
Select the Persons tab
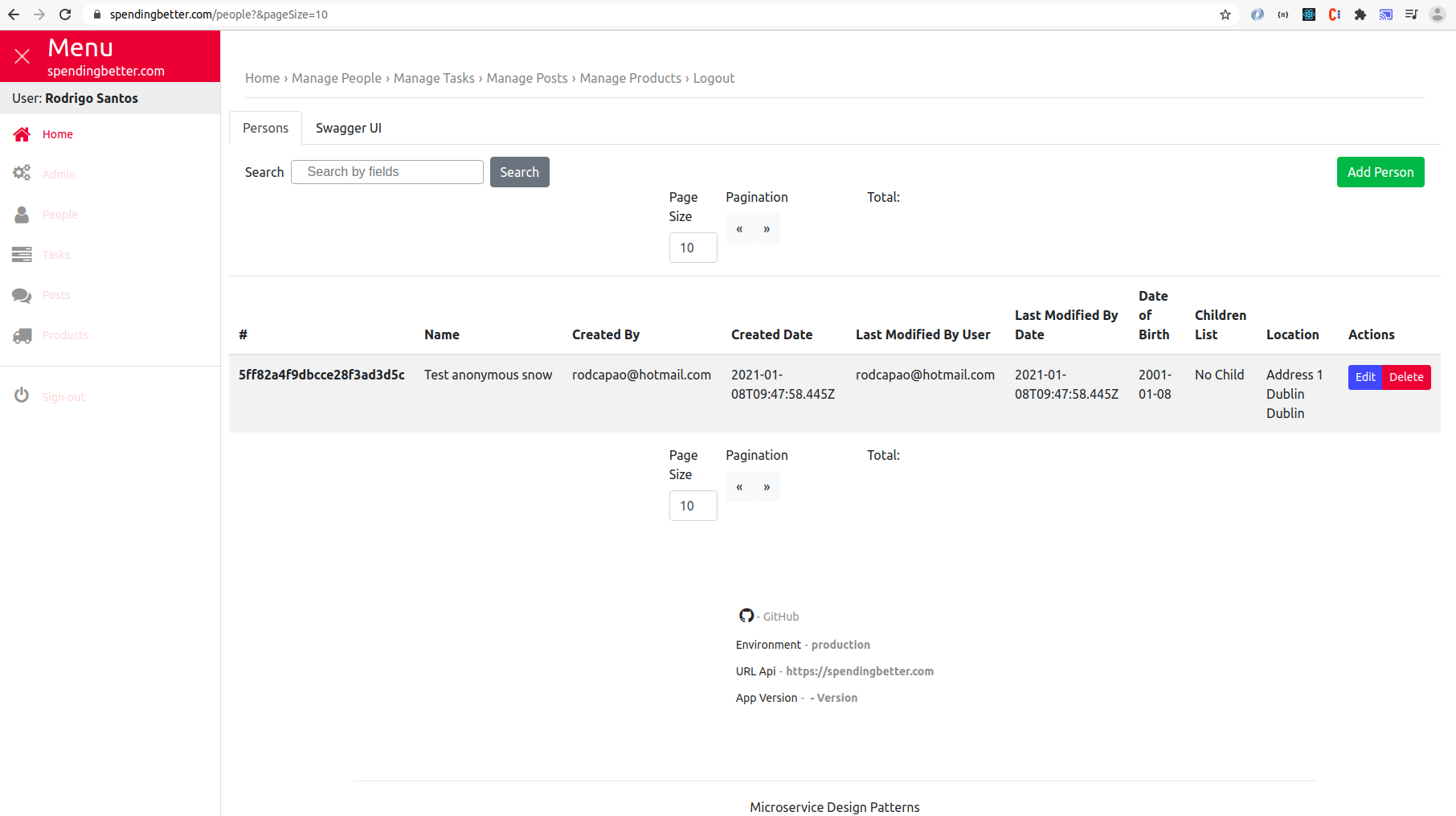click(x=265, y=128)
